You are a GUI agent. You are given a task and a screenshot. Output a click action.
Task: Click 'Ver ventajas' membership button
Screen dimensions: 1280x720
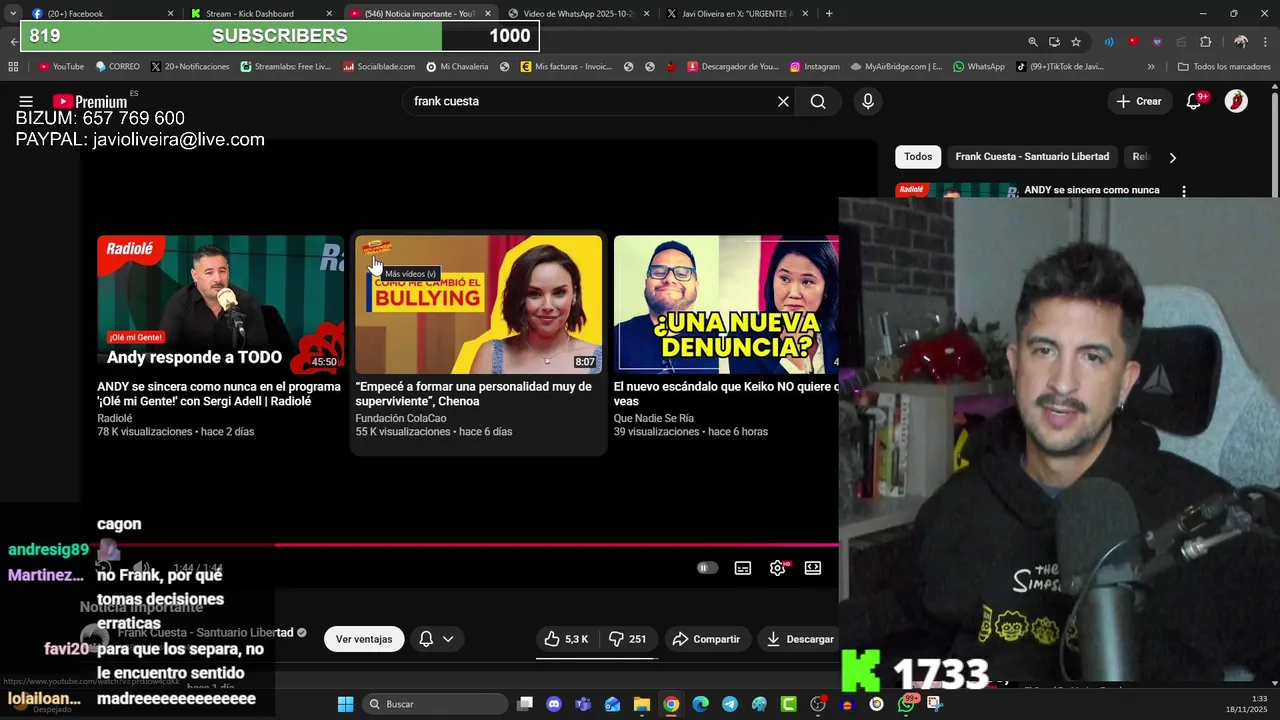click(x=364, y=639)
